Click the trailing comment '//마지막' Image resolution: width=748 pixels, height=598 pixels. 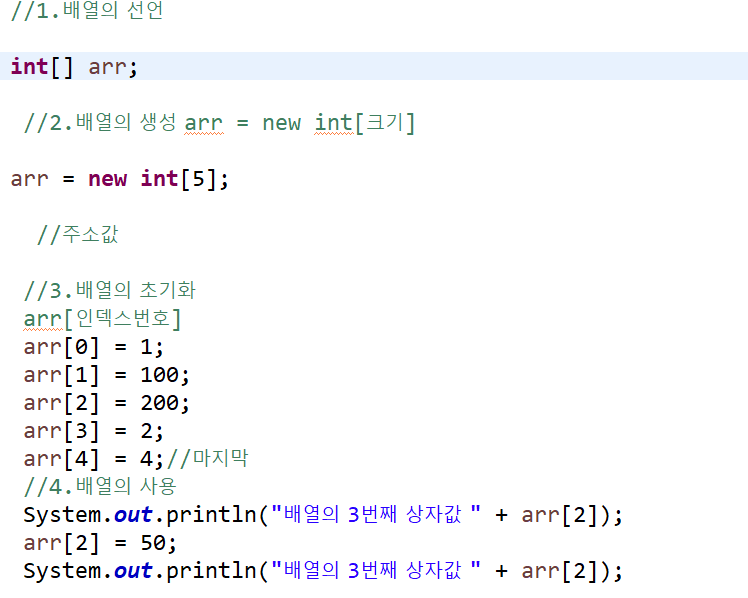(x=208, y=458)
